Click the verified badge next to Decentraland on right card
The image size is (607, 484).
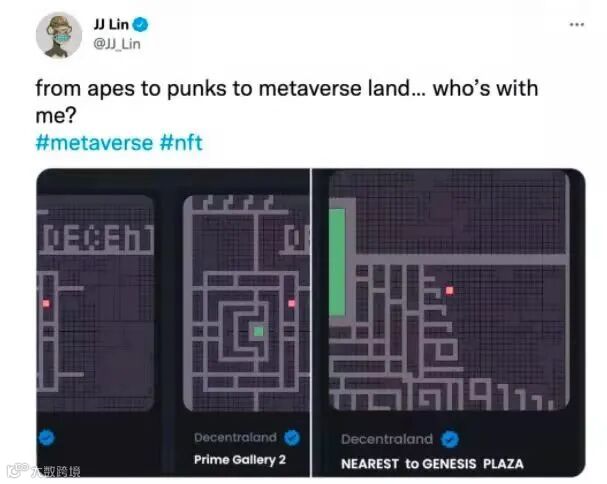[450, 439]
